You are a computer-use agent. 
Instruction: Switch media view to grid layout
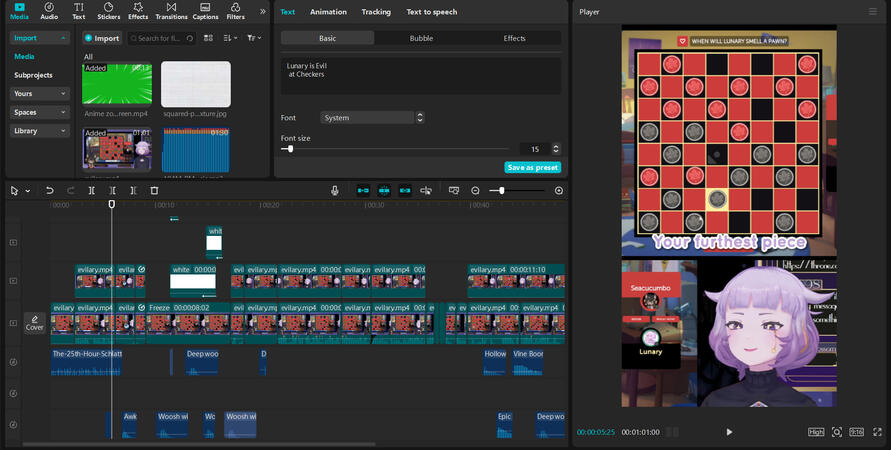point(209,38)
